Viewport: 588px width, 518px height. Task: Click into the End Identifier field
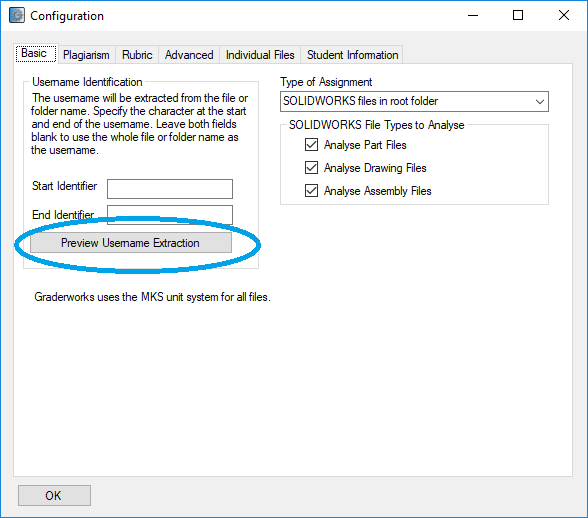pyautogui.click(x=170, y=215)
